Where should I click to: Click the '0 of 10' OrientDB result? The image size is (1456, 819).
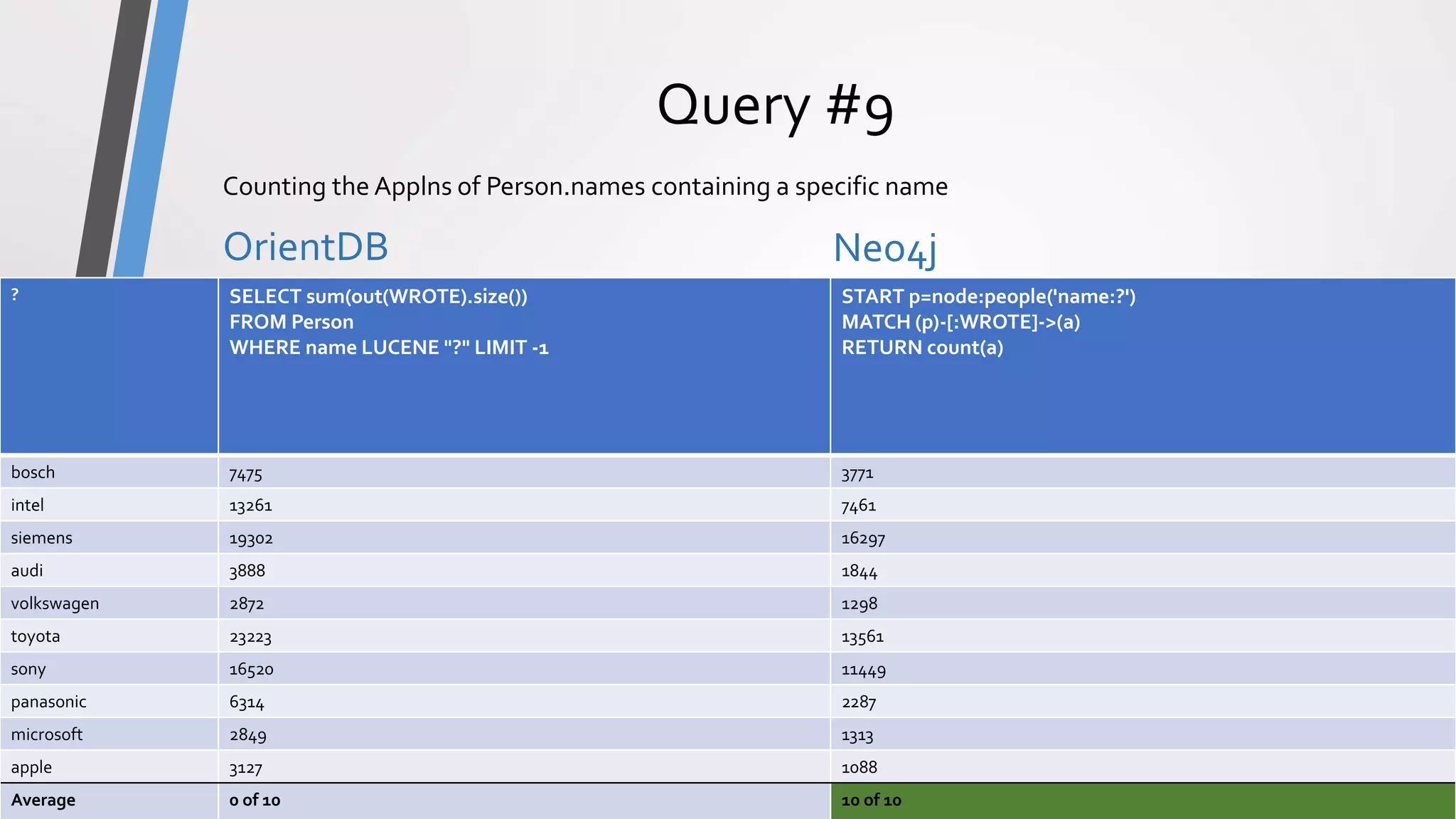click(x=255, y=801)
